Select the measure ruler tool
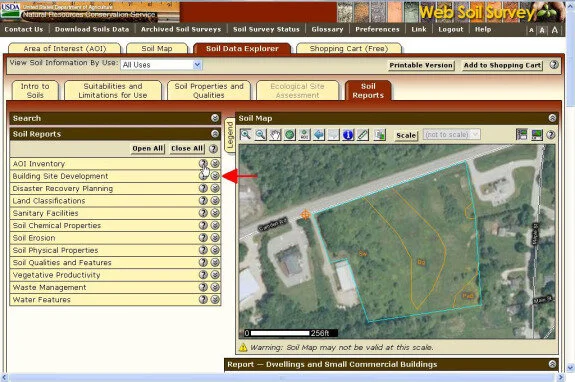The image size is (575, 382). [x=363, y=135]
